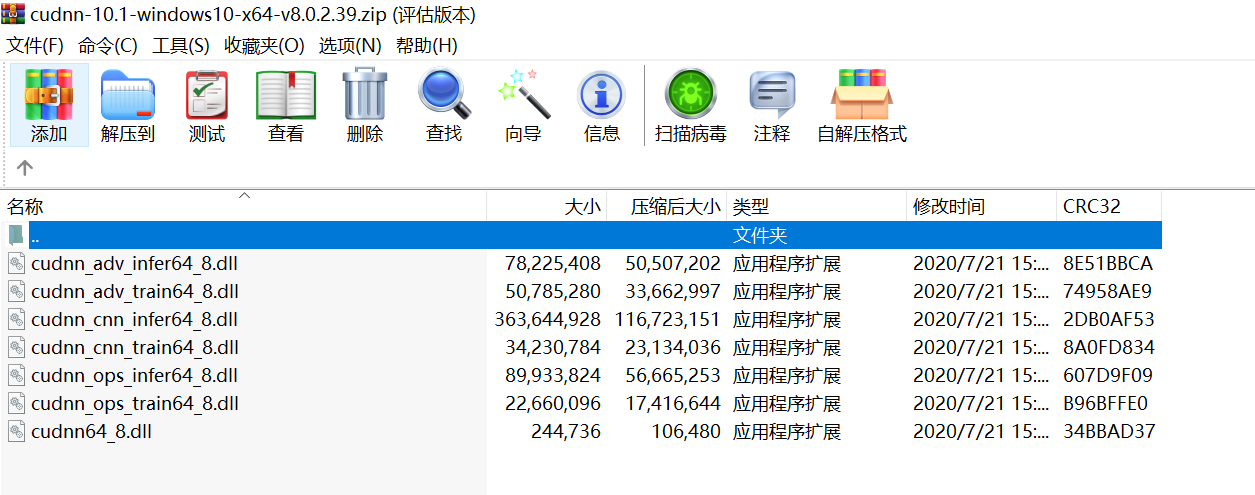Select file name cudnn_ops_infer64_8.dll
This screenshot has height=495, width=1255.
[135, 376]
